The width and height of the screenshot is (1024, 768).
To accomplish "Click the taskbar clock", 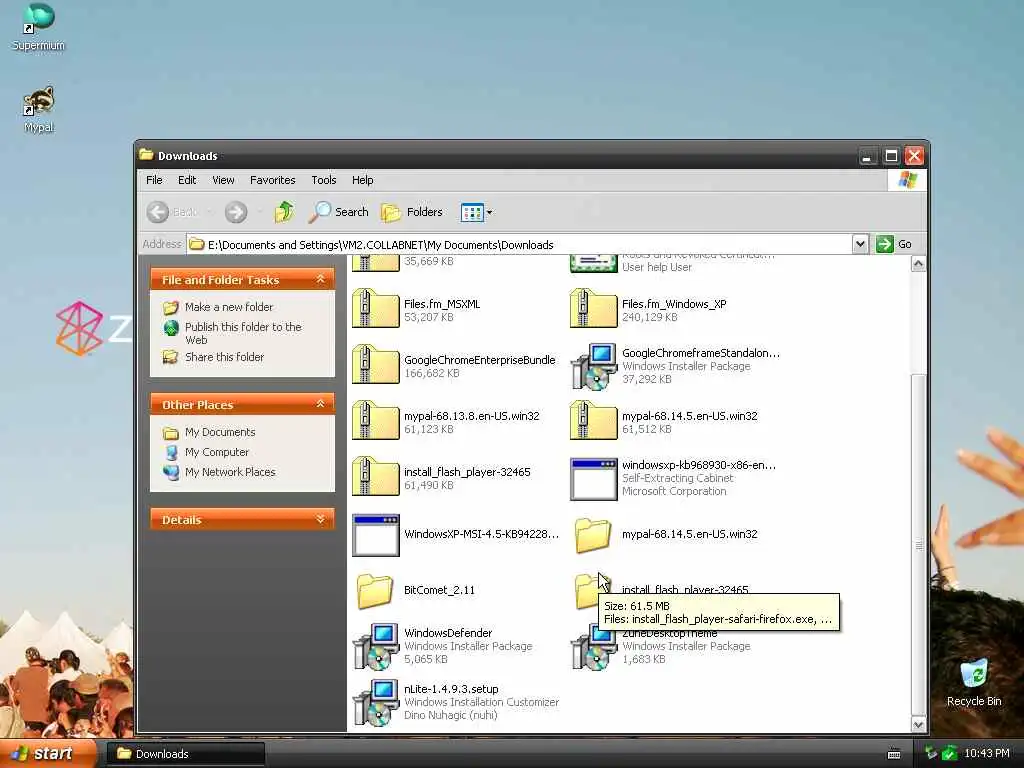I will [x=986, y=753].
